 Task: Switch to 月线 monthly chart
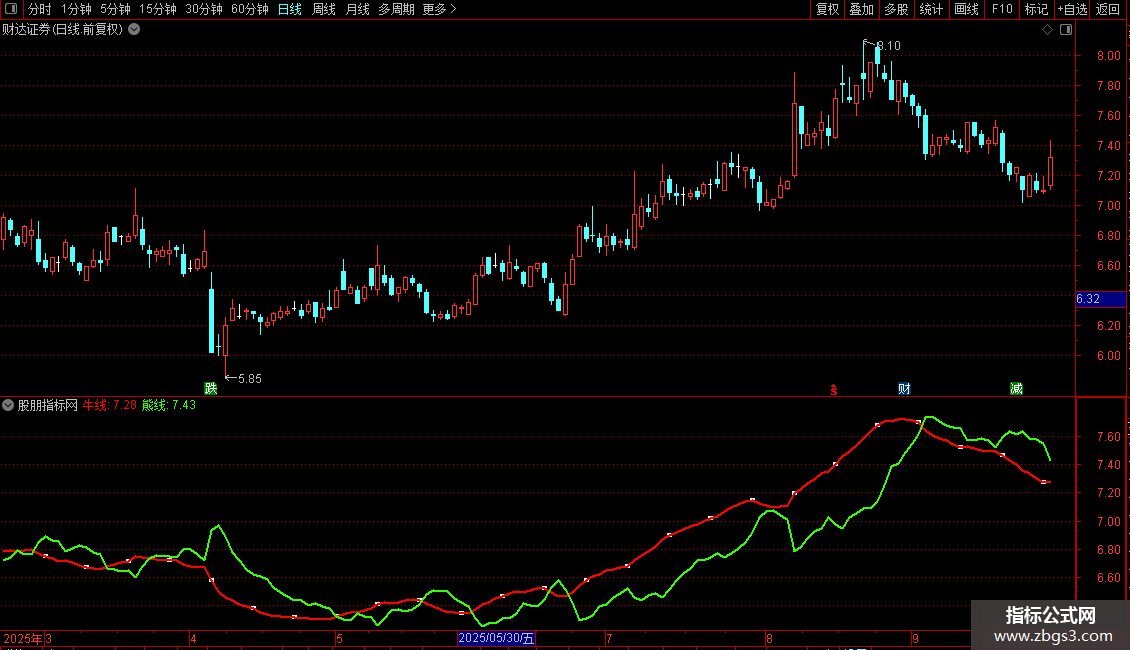click(357, 9)
